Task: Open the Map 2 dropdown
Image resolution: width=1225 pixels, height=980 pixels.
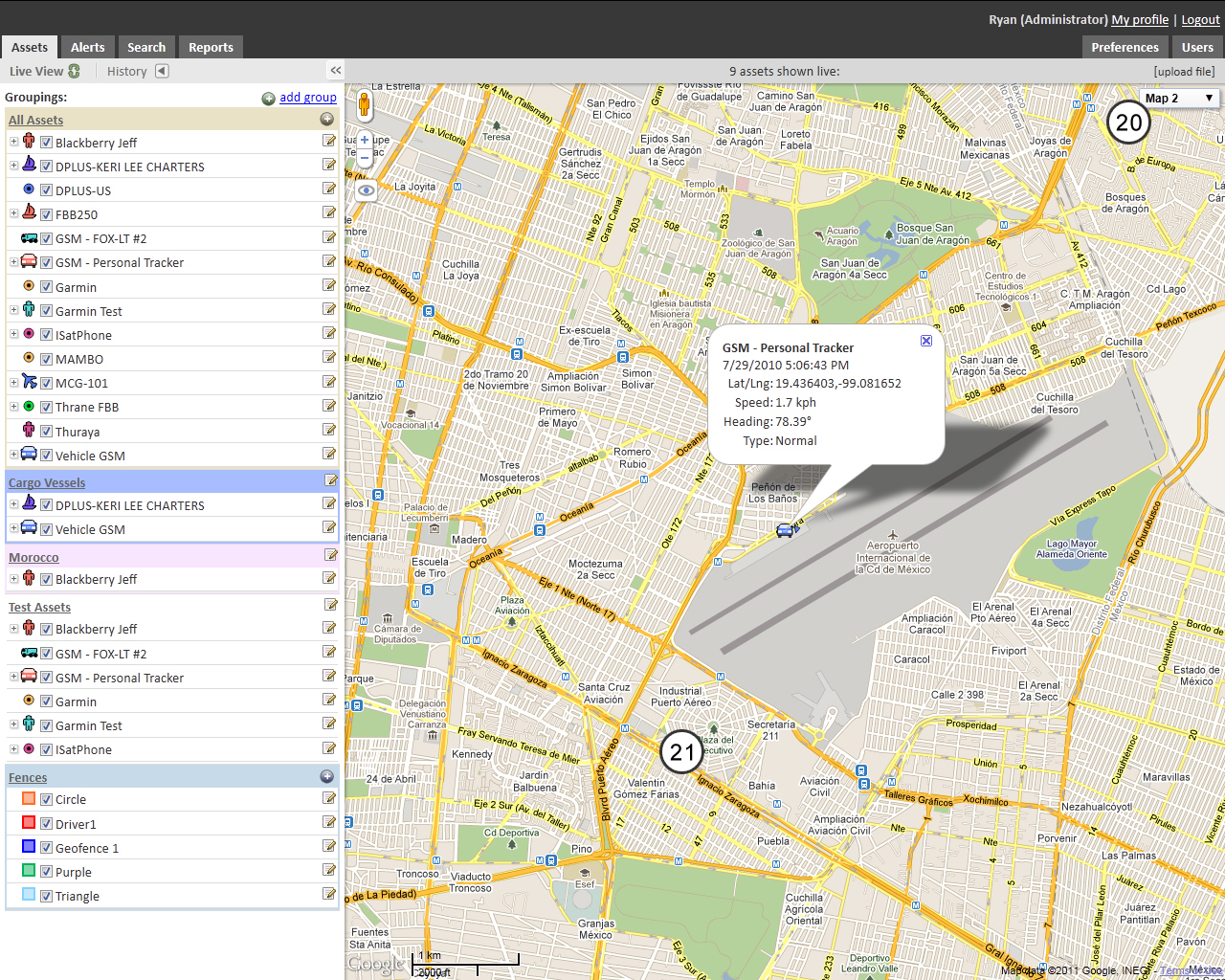Action: [x=1180, y=98]
